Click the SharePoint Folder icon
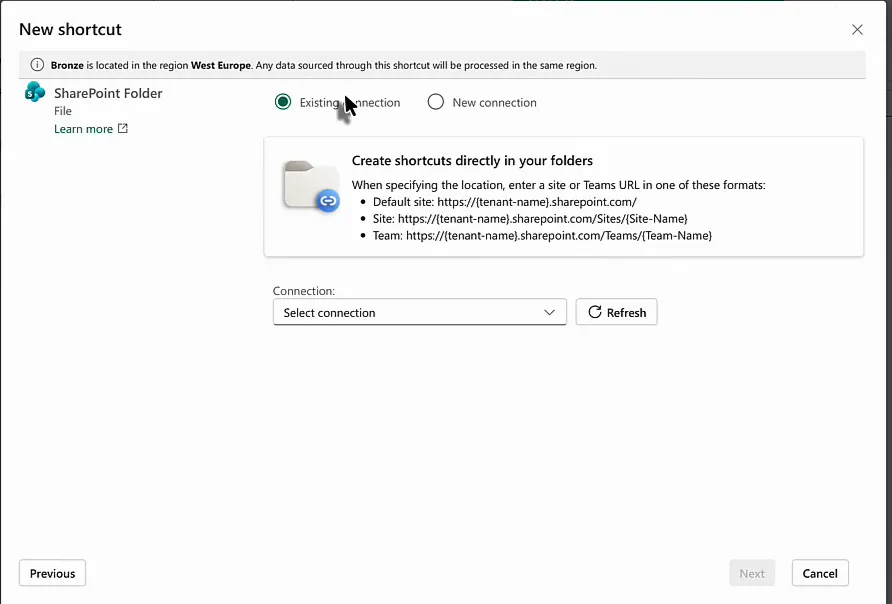The height and width of the screenshot is (604, 892). pos(35,92)
